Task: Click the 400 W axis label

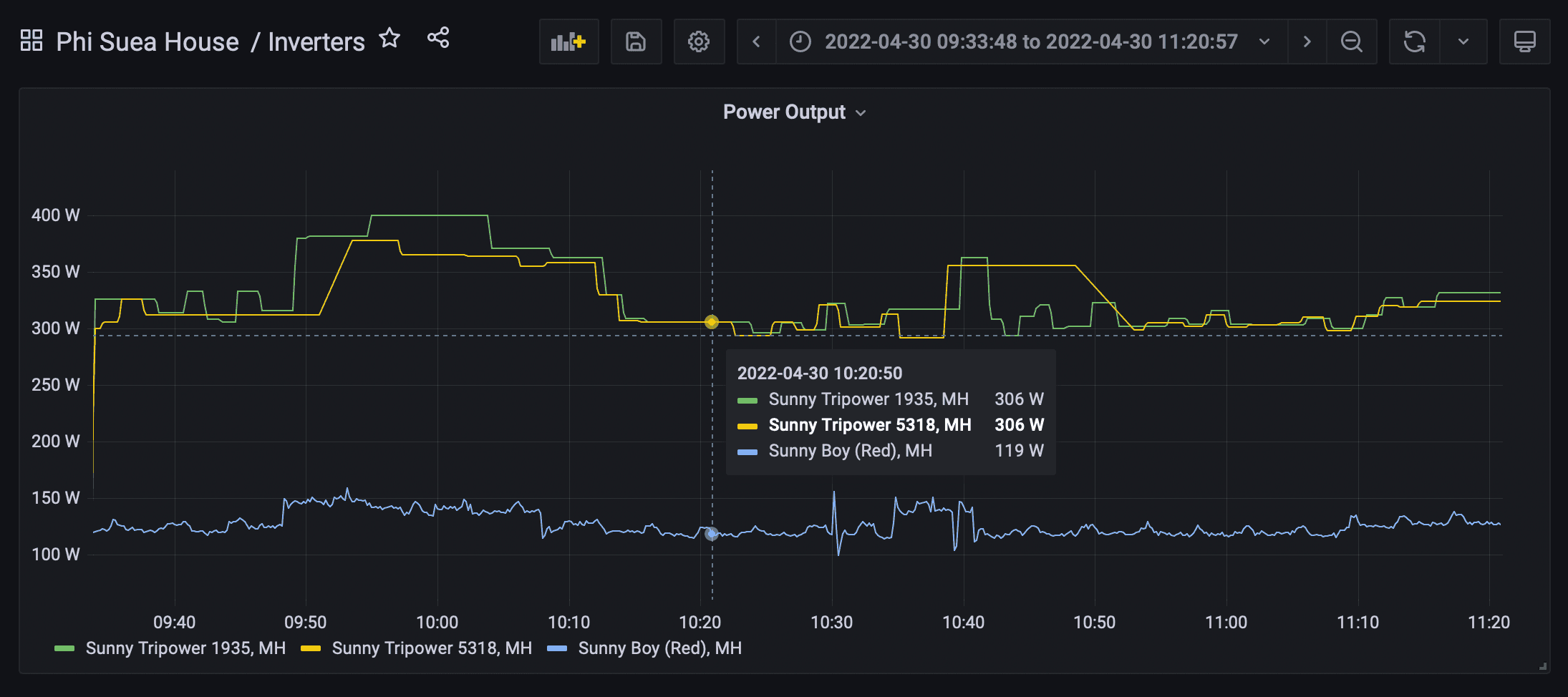Action: [56, 215]
